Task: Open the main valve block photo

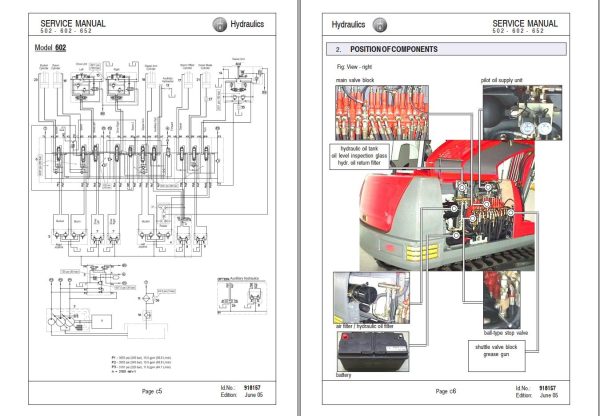Action: click(x=382, y=113)
